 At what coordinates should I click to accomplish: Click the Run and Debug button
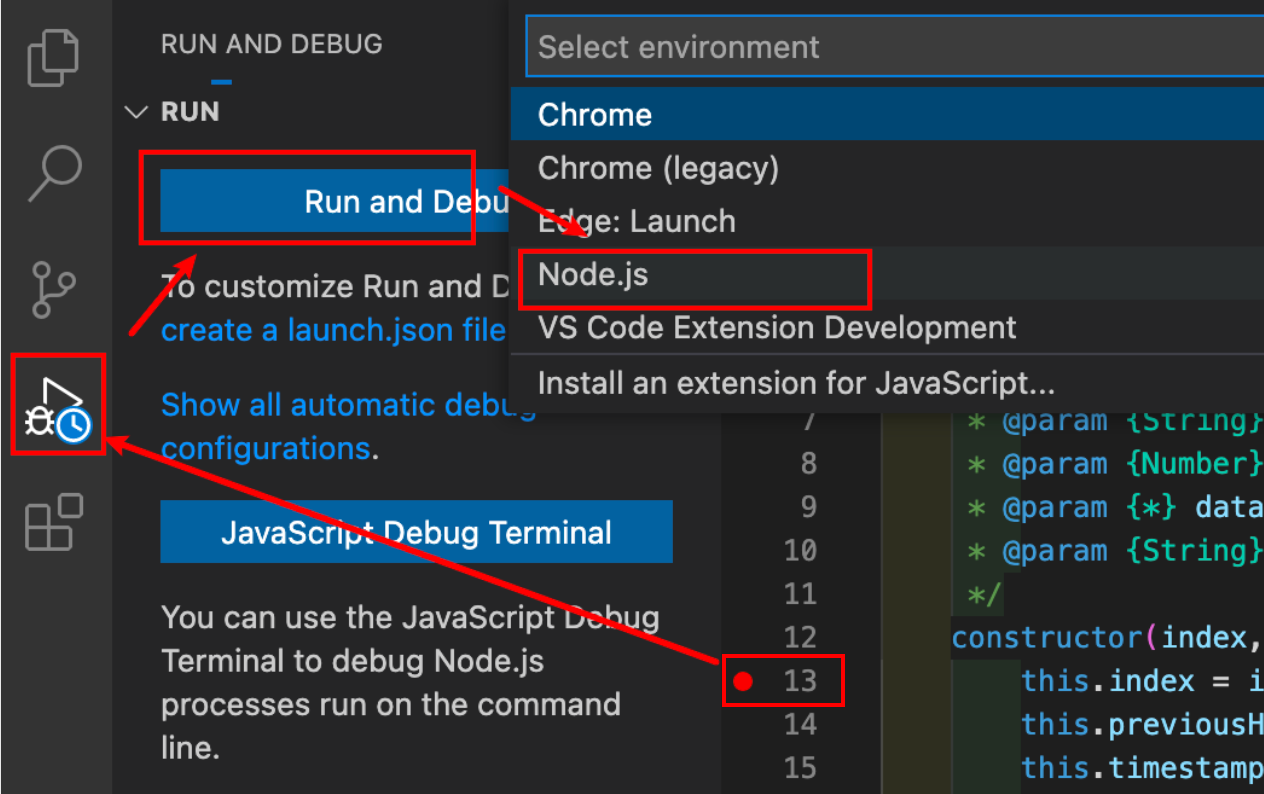point(335,201)
